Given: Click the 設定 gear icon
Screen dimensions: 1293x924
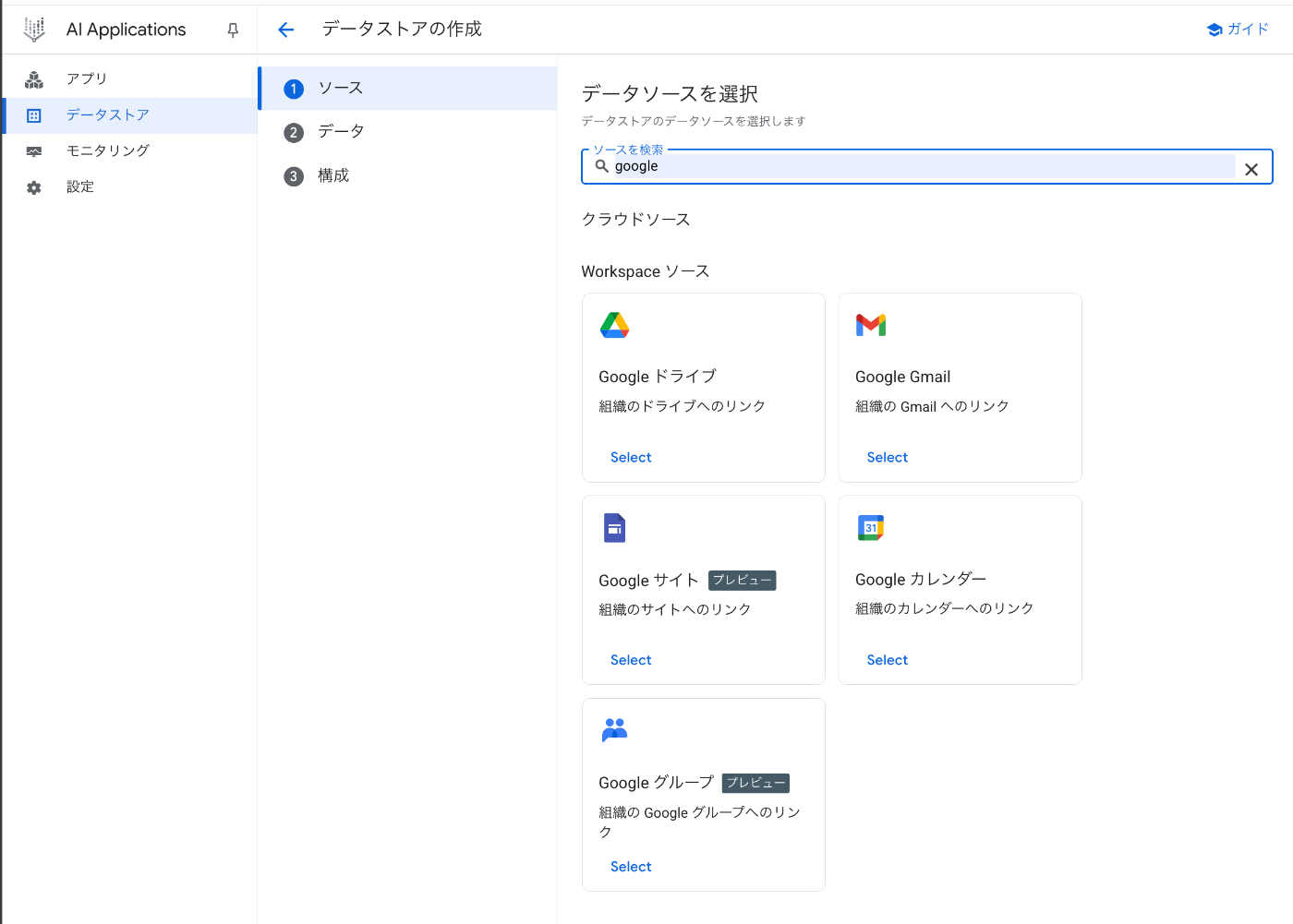Looking at the screenshot, I should coord(34,187).
